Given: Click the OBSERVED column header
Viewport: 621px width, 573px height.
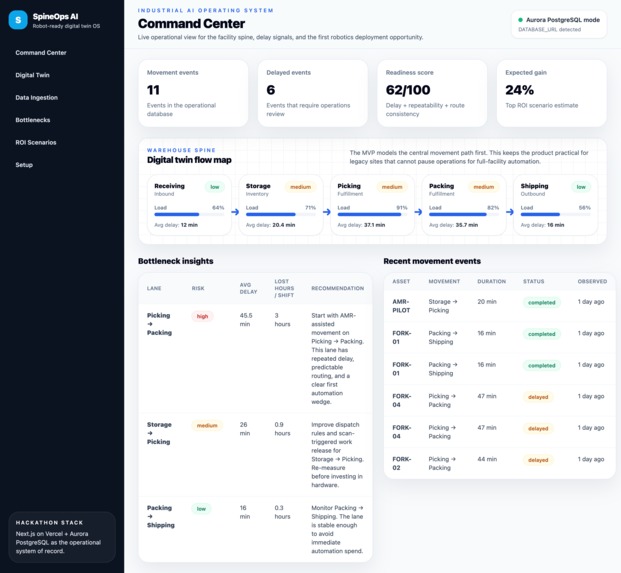Looking at the screenshot, I should click(592, 282).
